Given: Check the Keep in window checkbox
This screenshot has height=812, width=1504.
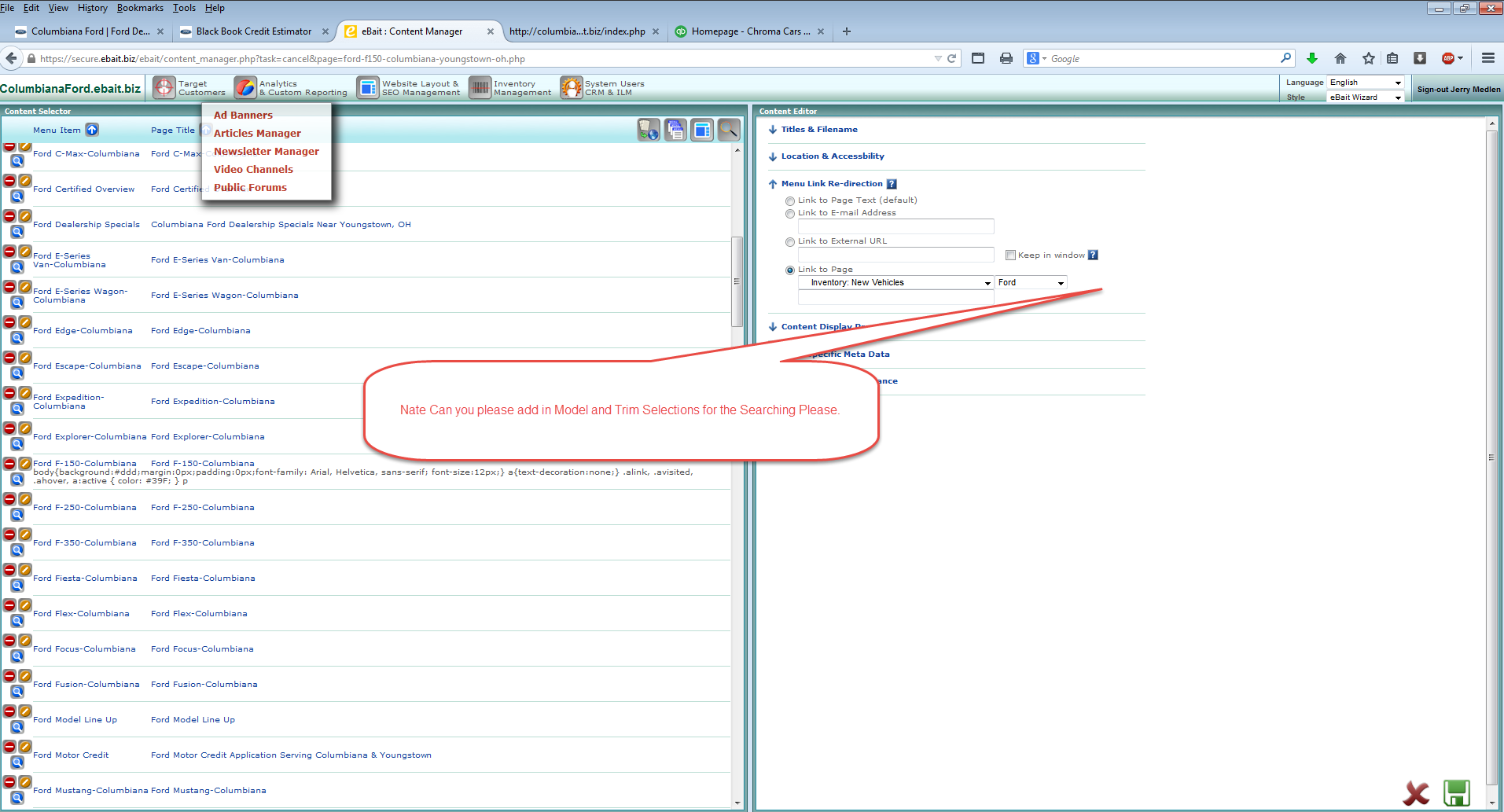Looking at the screenshot, I should click(1010, 255).
